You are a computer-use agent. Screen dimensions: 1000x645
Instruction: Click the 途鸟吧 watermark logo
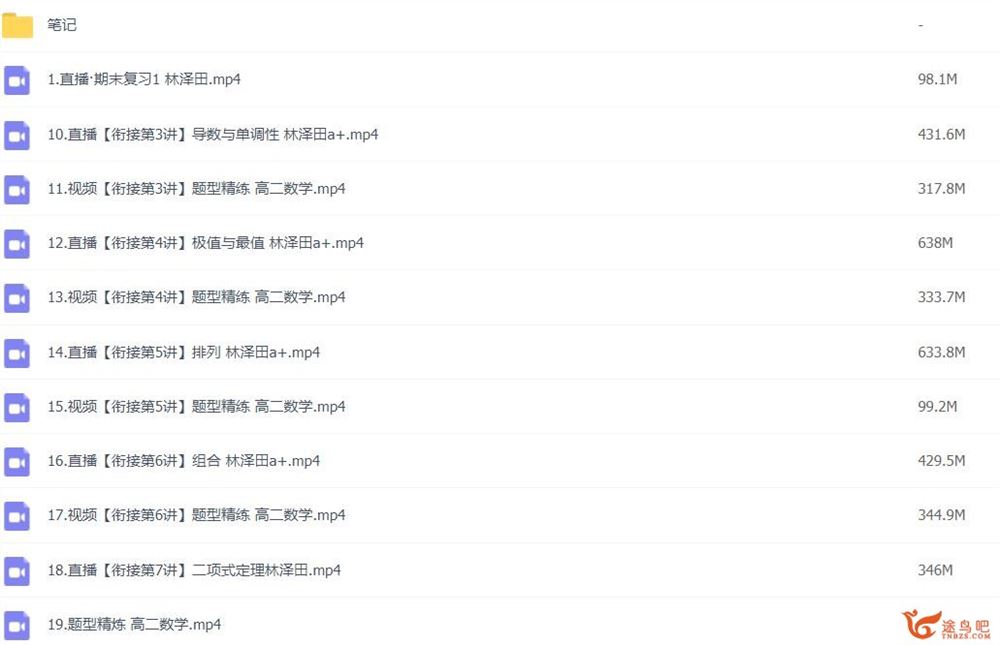(946, 624)
